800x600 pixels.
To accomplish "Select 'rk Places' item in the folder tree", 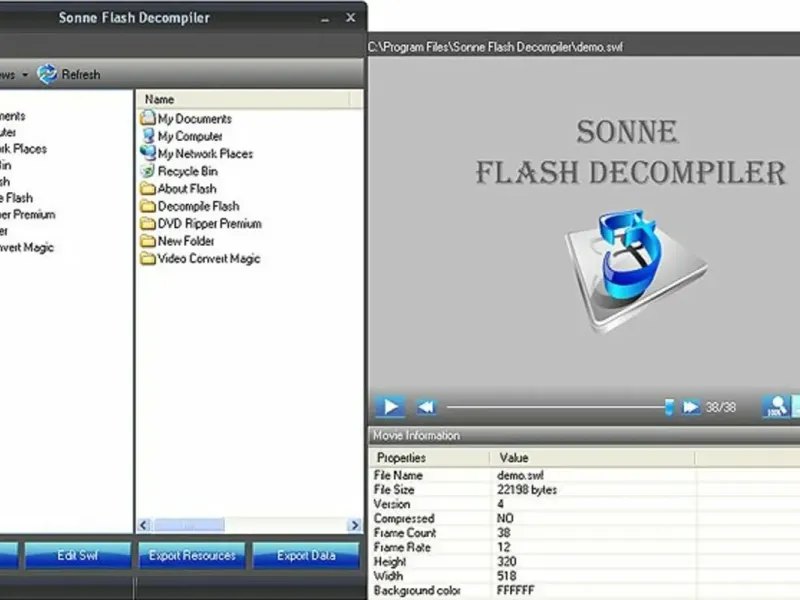I will coord(23,149).
